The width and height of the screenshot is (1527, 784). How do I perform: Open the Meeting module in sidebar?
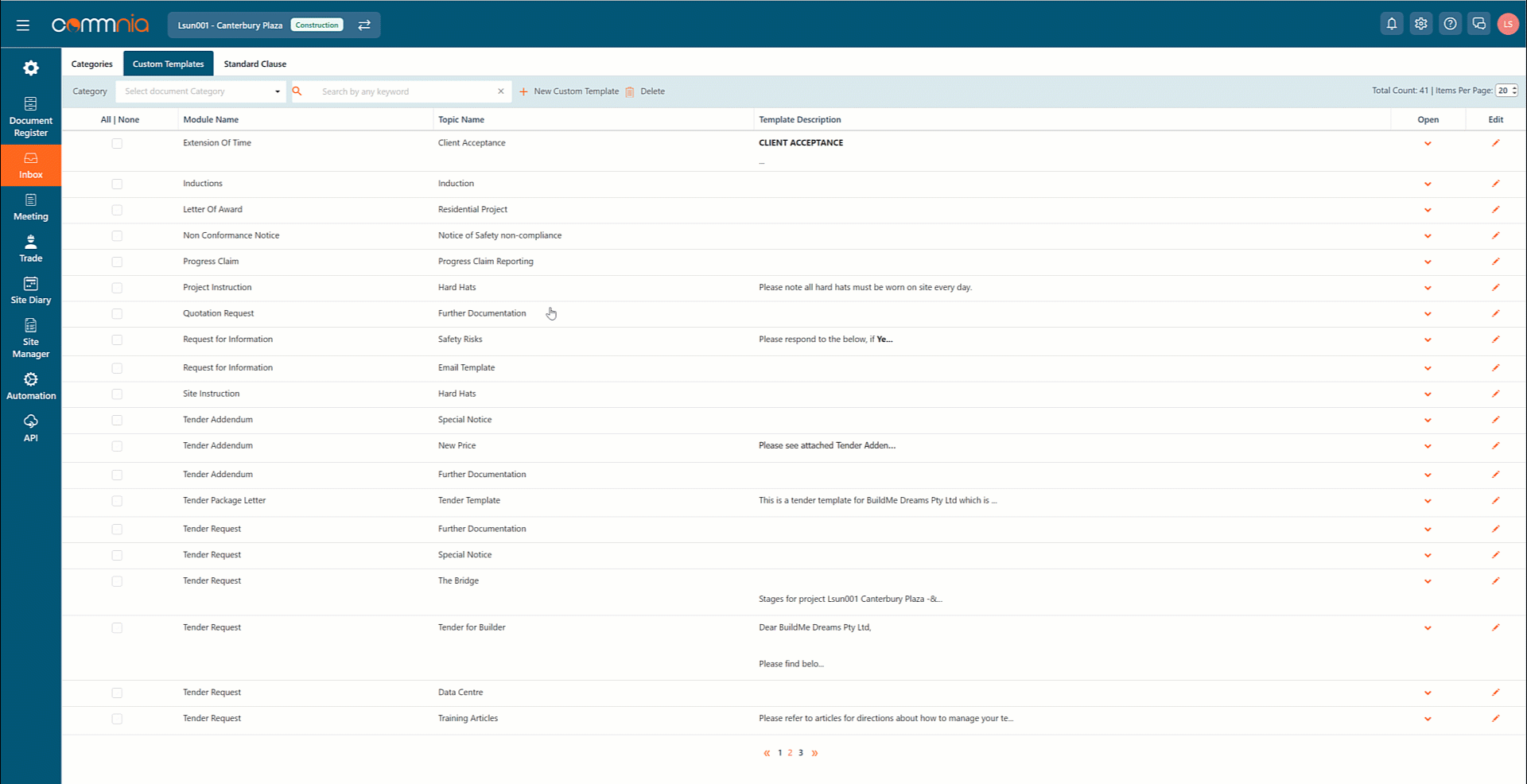click(31, 208)
